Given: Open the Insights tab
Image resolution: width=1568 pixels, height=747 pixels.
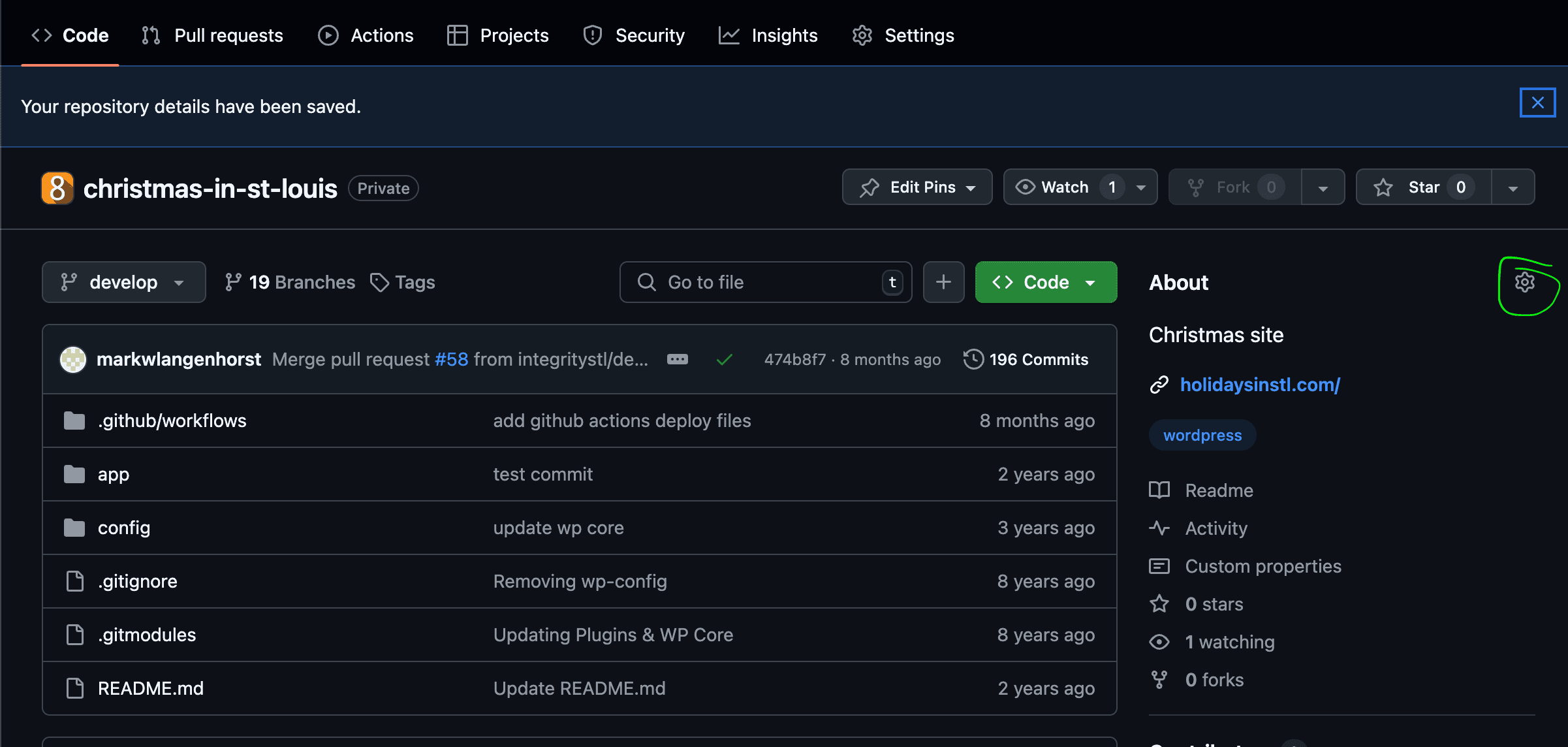Looking at the screenshot, I should (768, 35).
